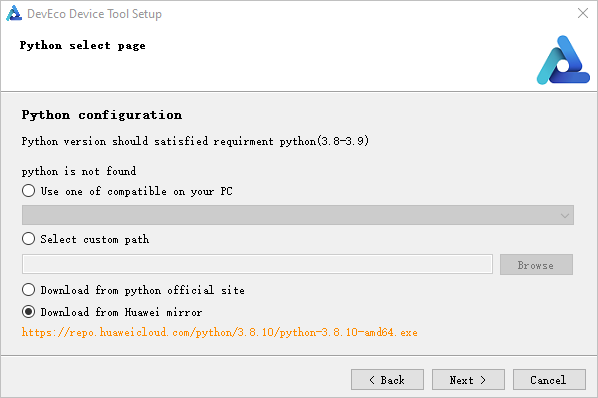The image size is (598, 398).
Task: Proceed with the Next button
Action: pos(468,380)
